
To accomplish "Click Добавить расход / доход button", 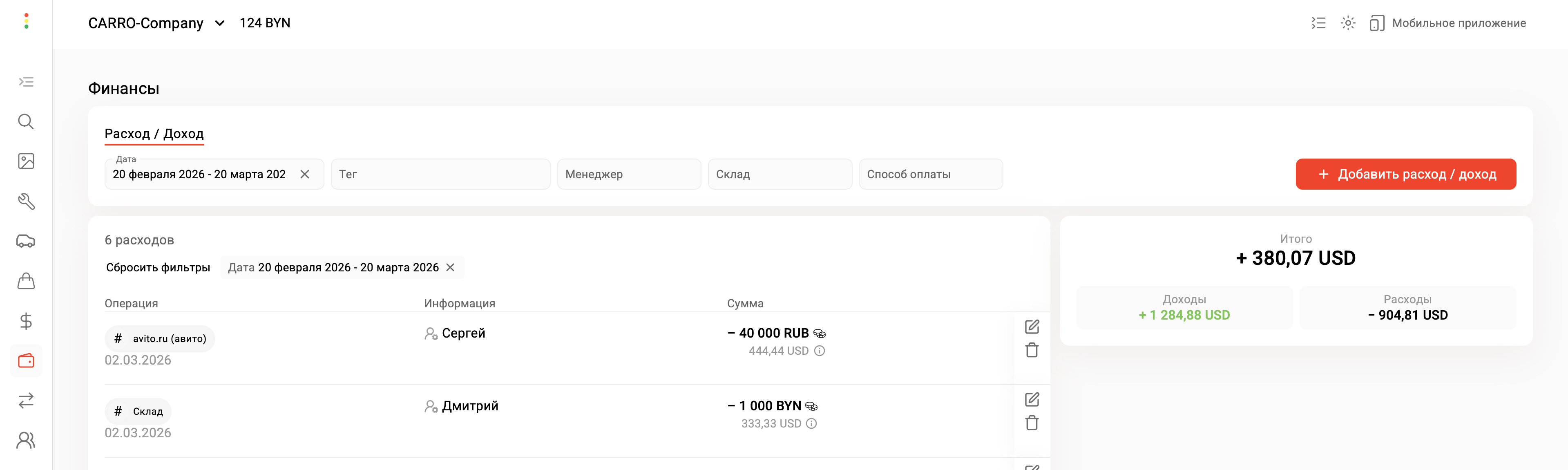I will point(1405,174).
